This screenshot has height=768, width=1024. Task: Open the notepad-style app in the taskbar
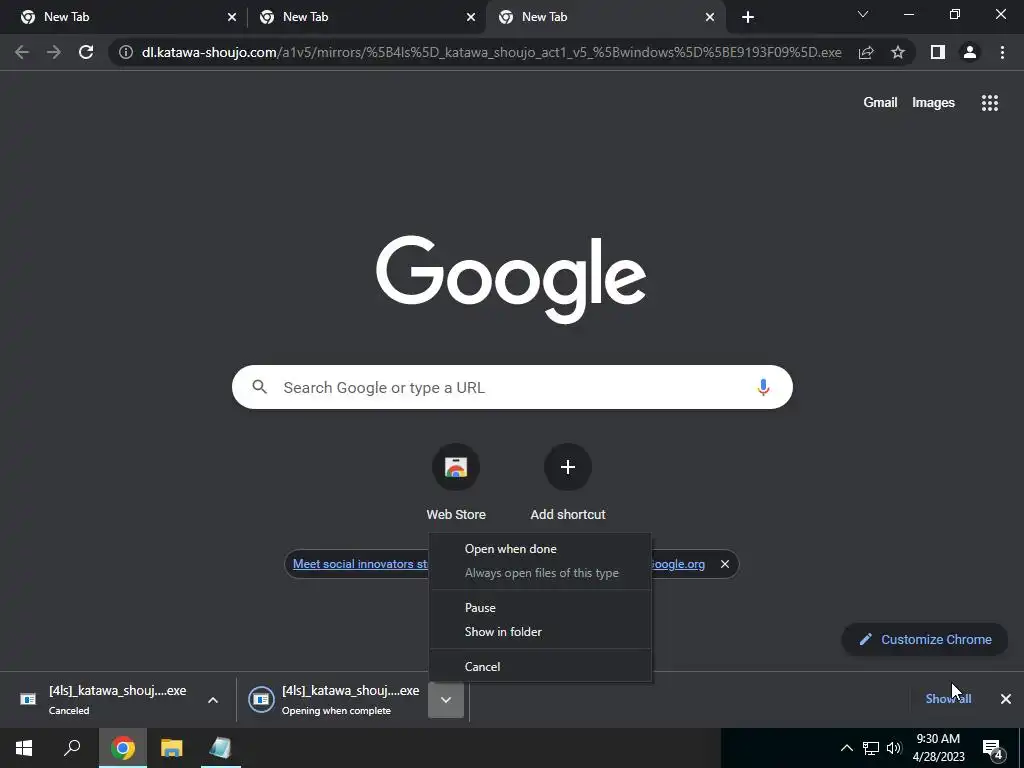point(220,748)
